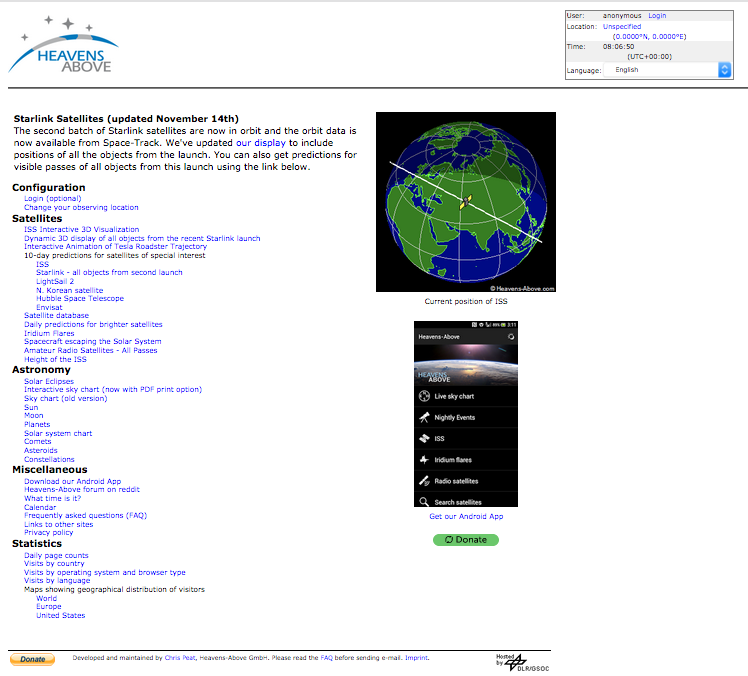Image resolution: width=748 pixels, height=676 pixels.
Task: Click United States visitor map link
Action: 61,616
